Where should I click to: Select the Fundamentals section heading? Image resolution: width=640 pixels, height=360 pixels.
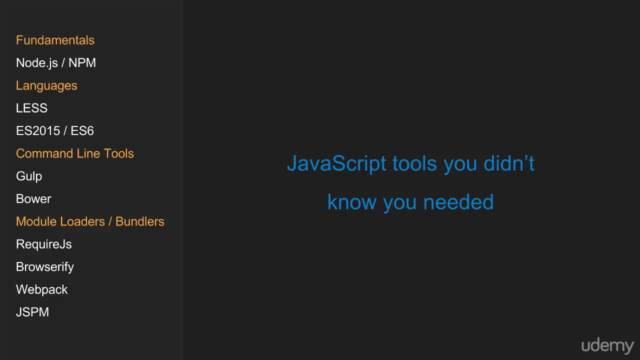pyautogui.click(x=55, y=40)
